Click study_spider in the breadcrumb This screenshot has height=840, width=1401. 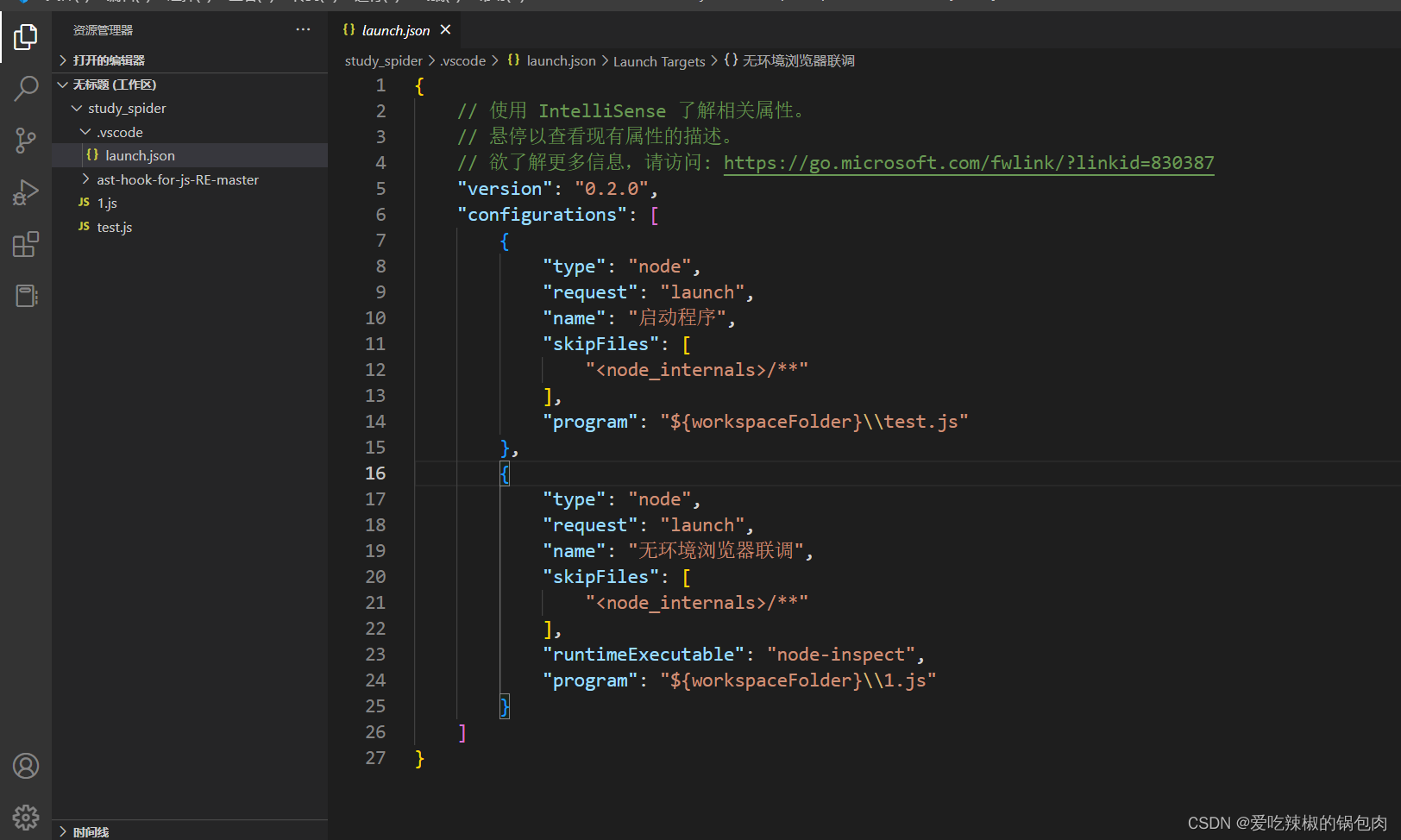(383, 60)
